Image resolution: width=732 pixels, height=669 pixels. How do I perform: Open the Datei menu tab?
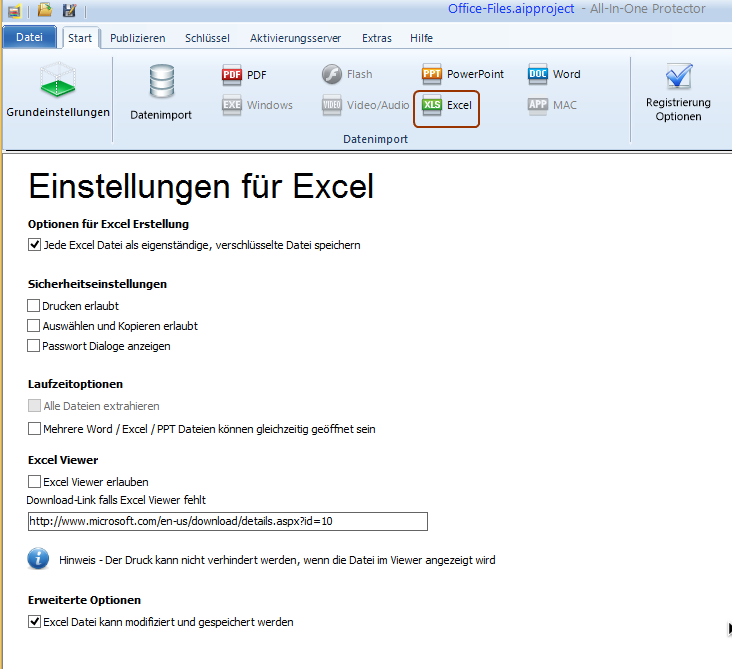click(29, 38)
